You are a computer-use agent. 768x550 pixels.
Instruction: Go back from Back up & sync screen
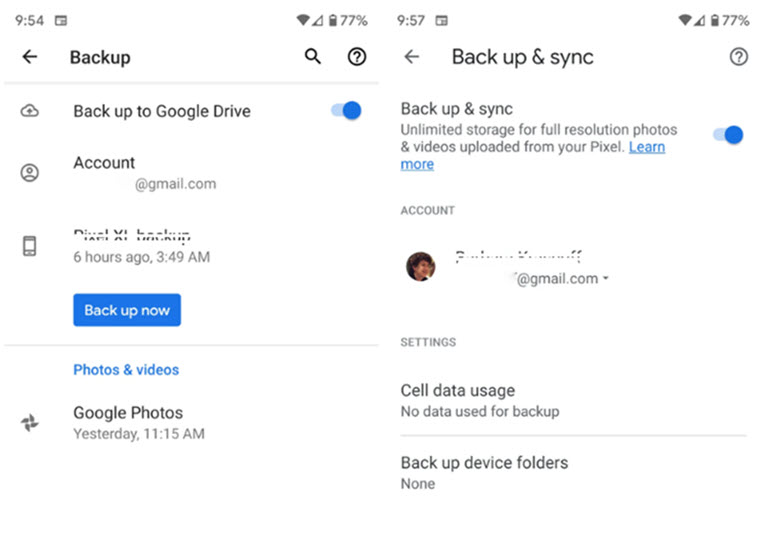tap(411, 57)
